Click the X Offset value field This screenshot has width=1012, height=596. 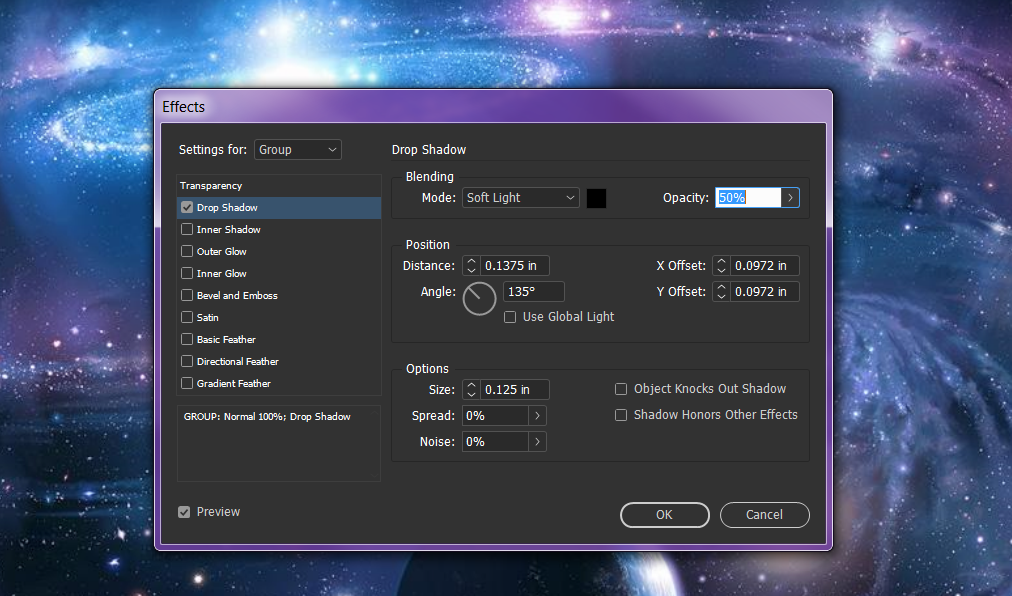765,265
